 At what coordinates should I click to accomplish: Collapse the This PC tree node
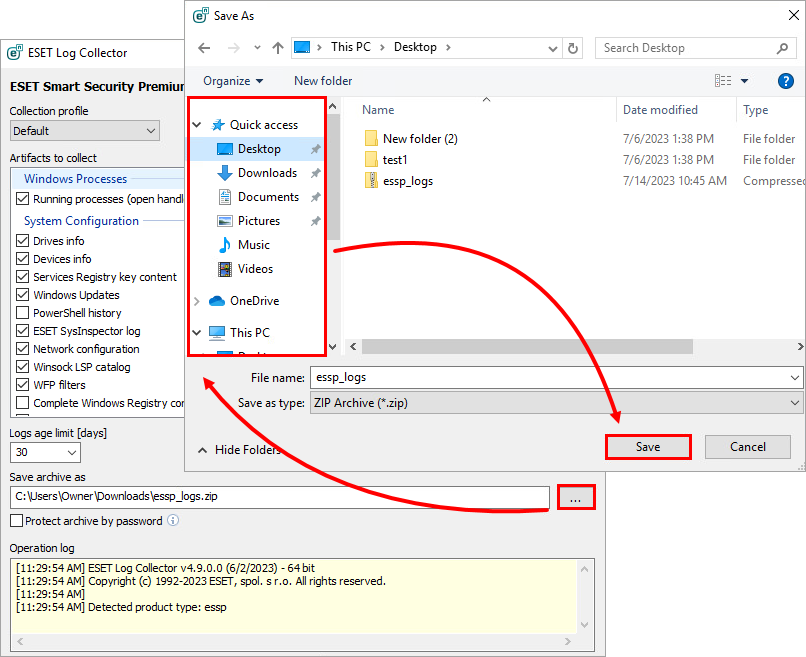(x=197, y=333)
